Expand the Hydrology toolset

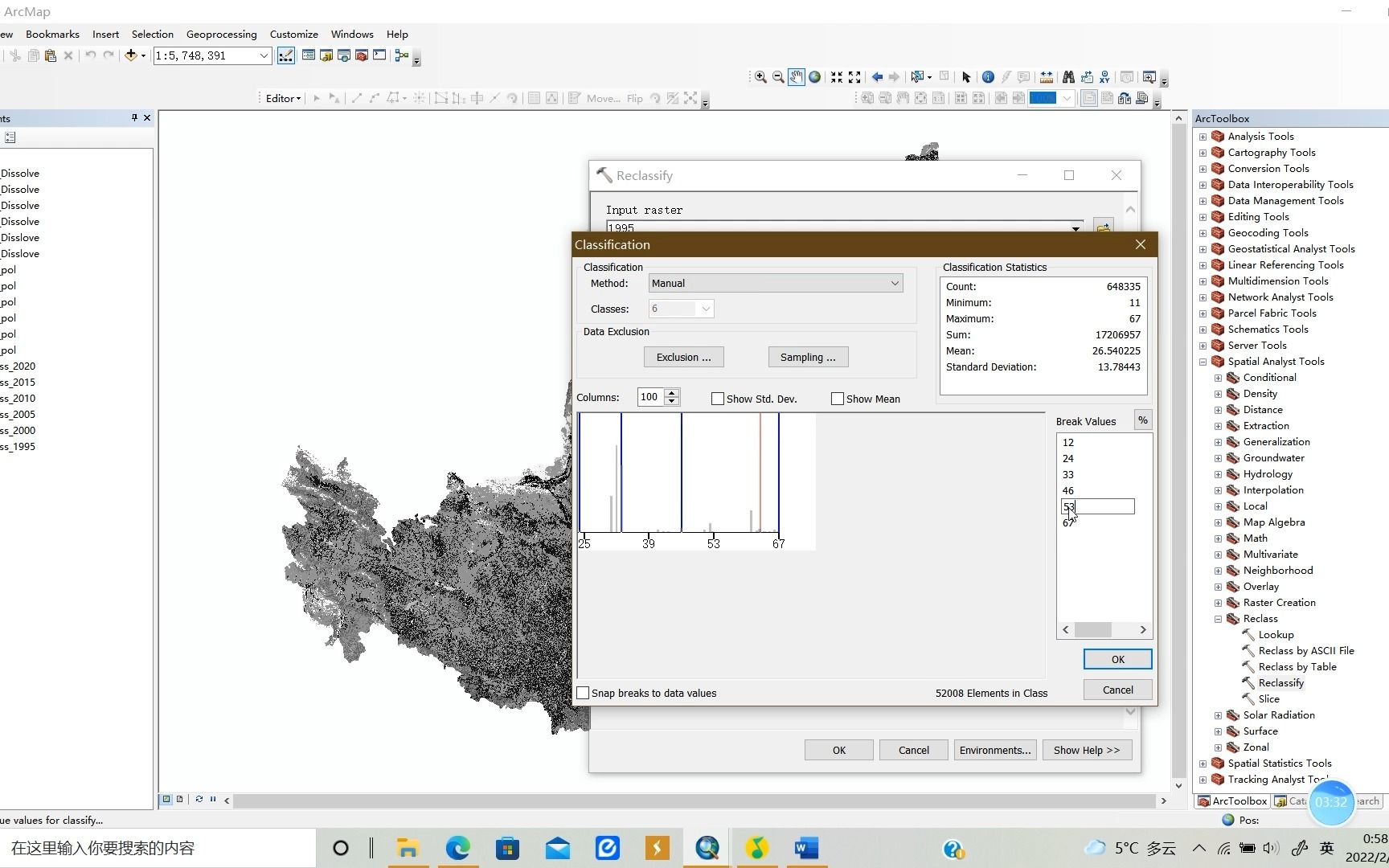[x=1219, y=474]
